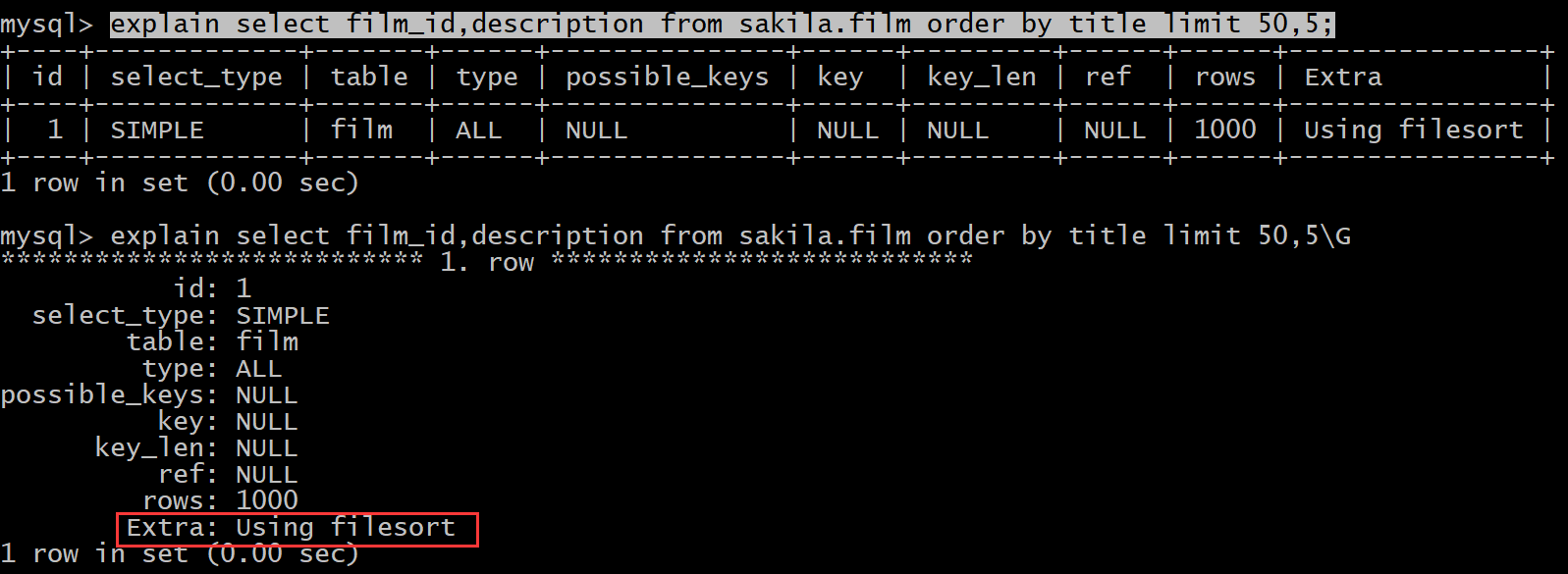Click the highlighted explain query on the first line
Viewport: 1568px width, 574px height.
point(722,23)
